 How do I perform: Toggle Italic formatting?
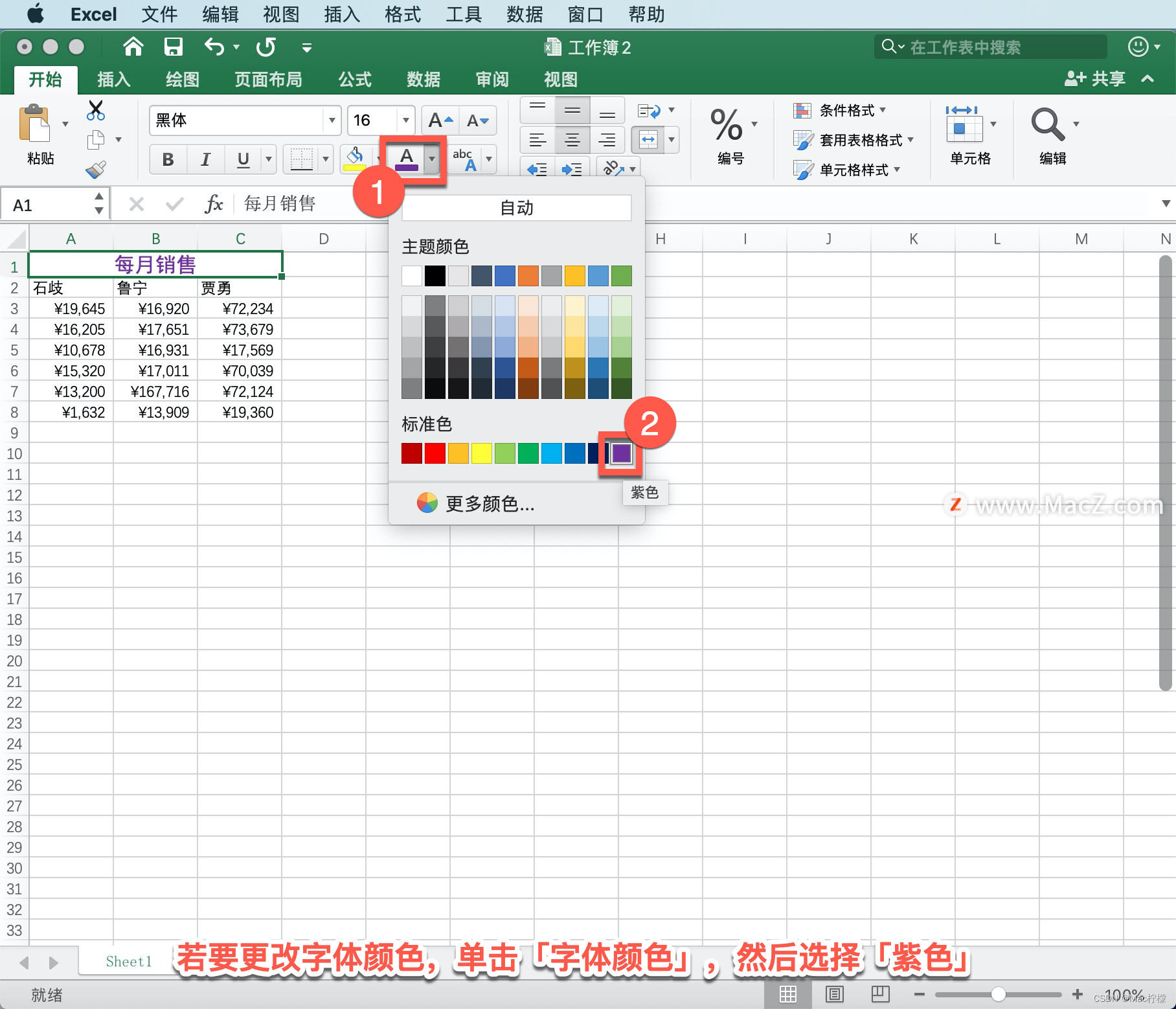[x=205, y=159]
